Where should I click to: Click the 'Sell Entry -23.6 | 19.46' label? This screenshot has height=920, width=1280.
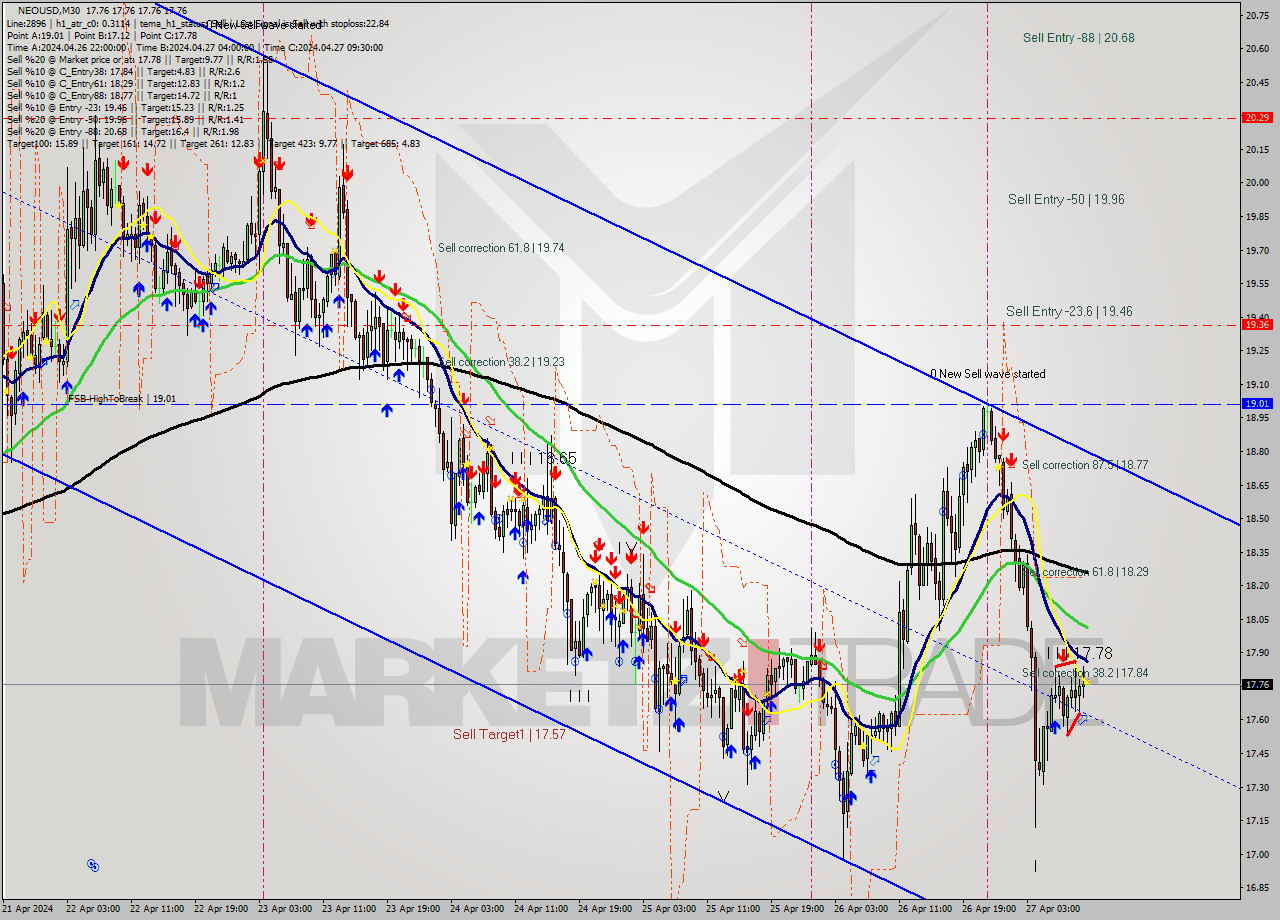pyautogui.click(x=1069, y=312)
